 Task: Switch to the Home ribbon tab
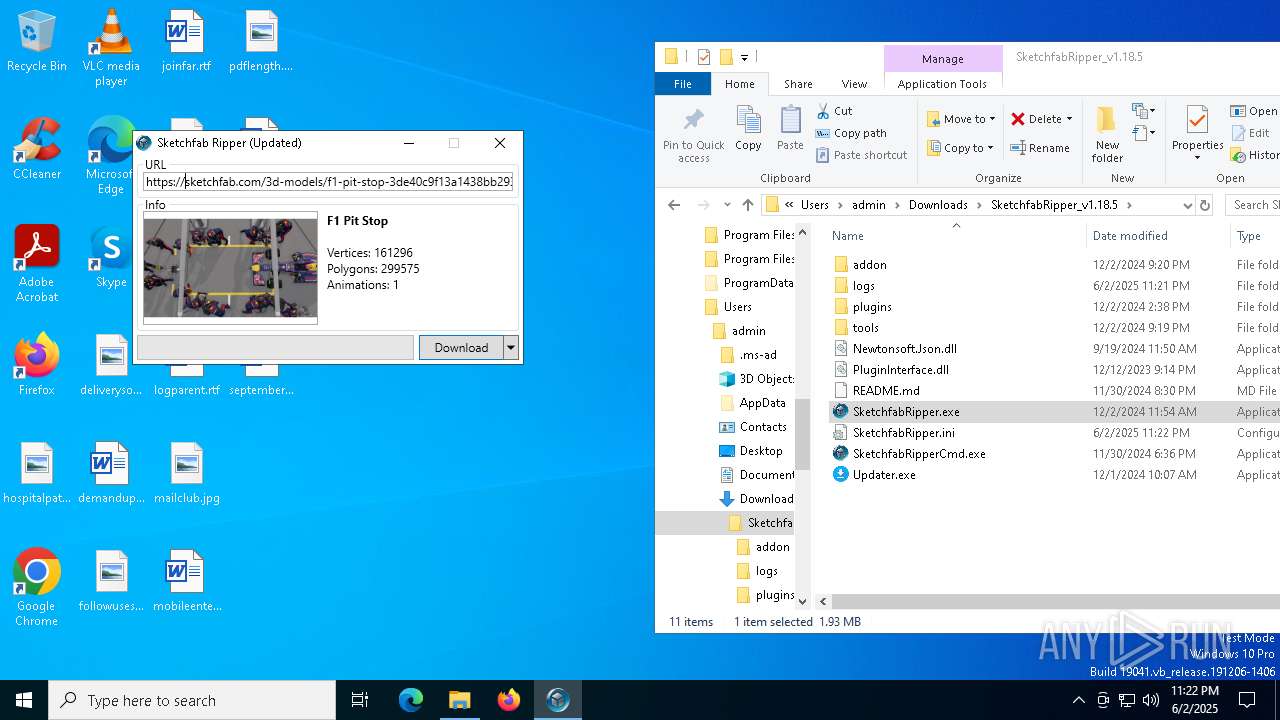pos(740,84)
